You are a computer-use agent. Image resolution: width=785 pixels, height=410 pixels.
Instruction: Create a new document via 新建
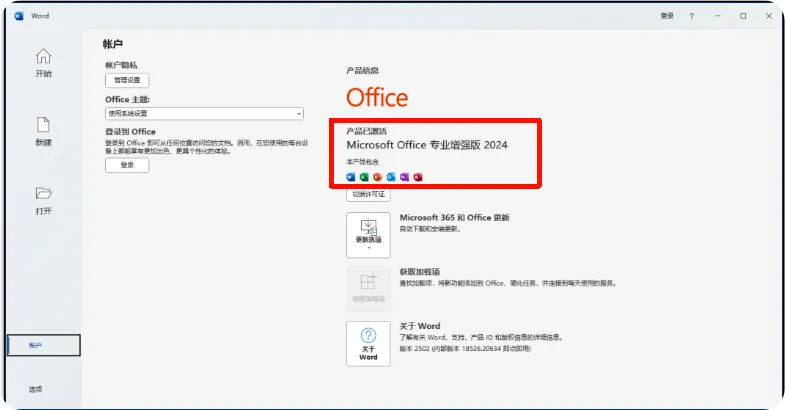pos(44,131)
